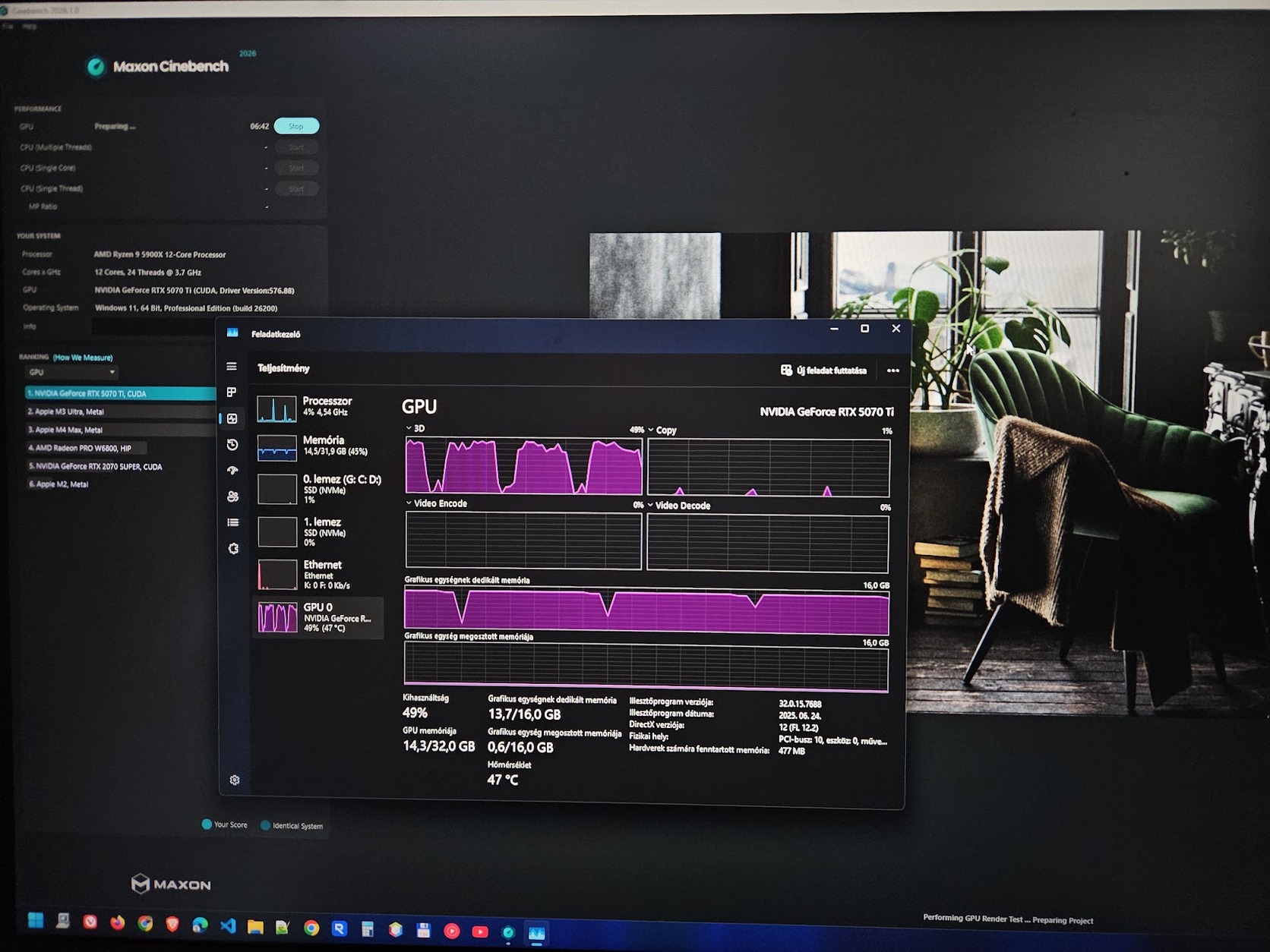The image size is (1270, 952).
Task: Select Processzor in the performance list
Action: pyautogui.click(x=319, y=408)
